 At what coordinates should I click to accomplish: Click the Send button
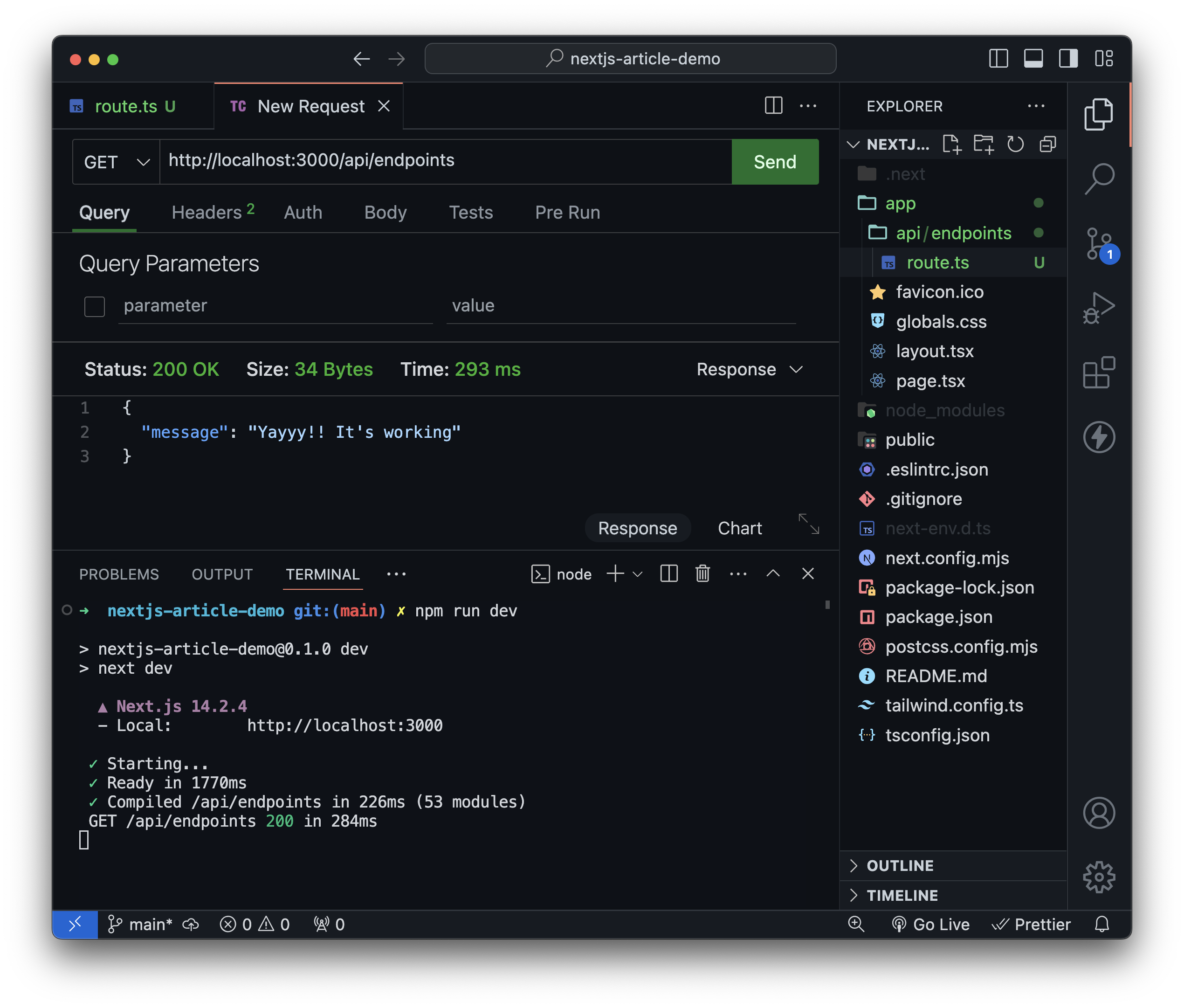[x=774, y=162]
